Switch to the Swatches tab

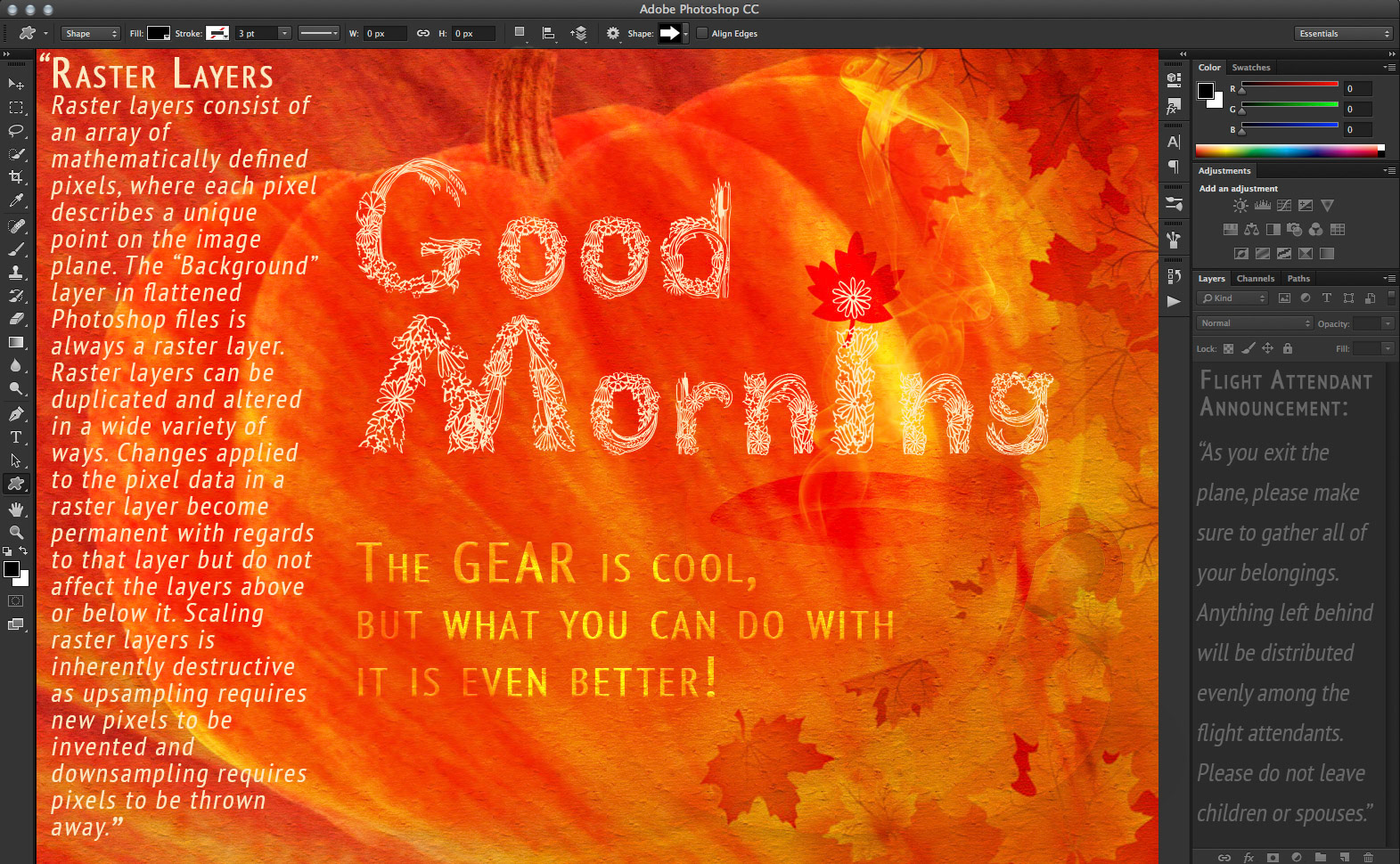(1251, 68)
